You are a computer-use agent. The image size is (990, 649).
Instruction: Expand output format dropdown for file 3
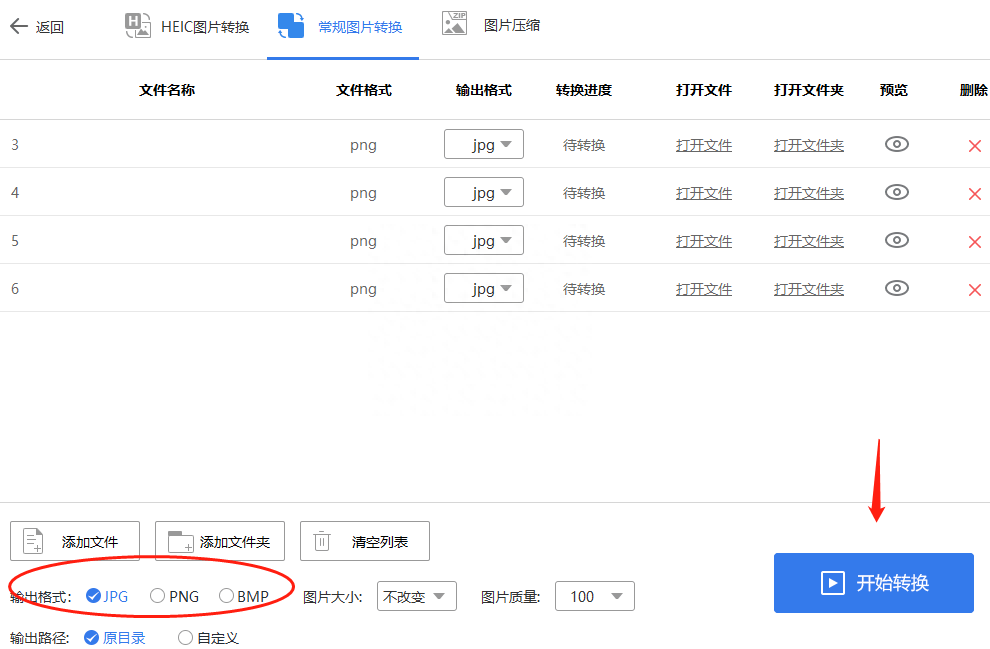[x=484, y=145]
